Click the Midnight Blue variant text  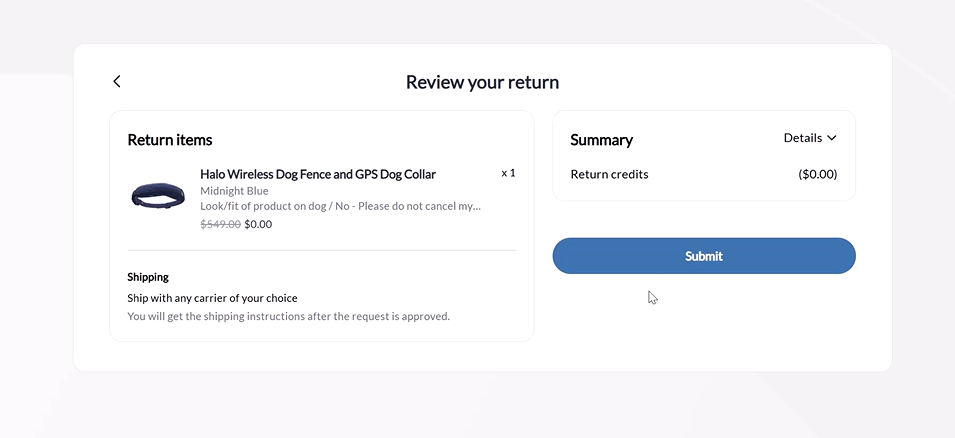tap(234, 191)
